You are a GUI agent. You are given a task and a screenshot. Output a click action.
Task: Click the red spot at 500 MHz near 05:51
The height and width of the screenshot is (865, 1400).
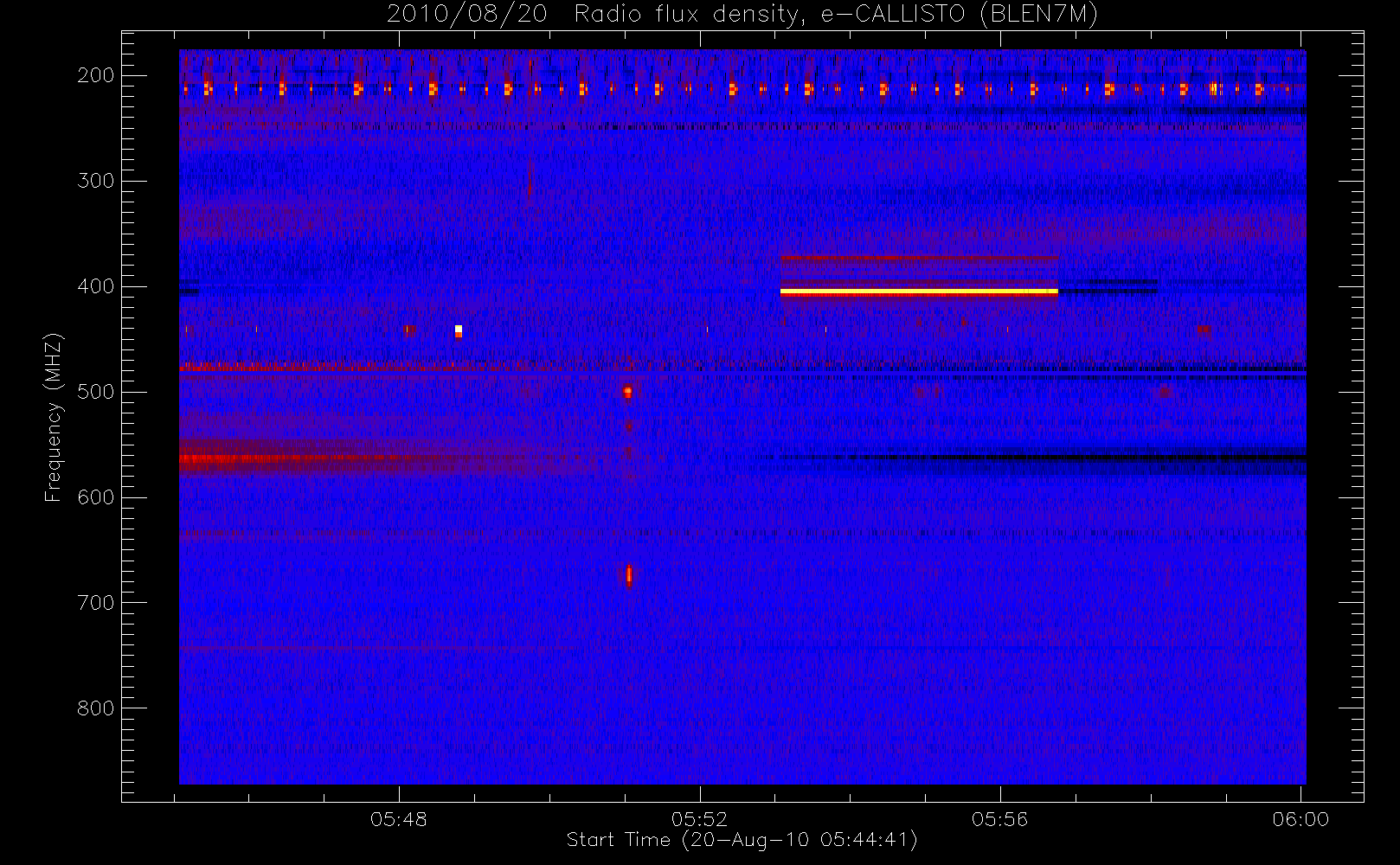click(x=627, y=392)
